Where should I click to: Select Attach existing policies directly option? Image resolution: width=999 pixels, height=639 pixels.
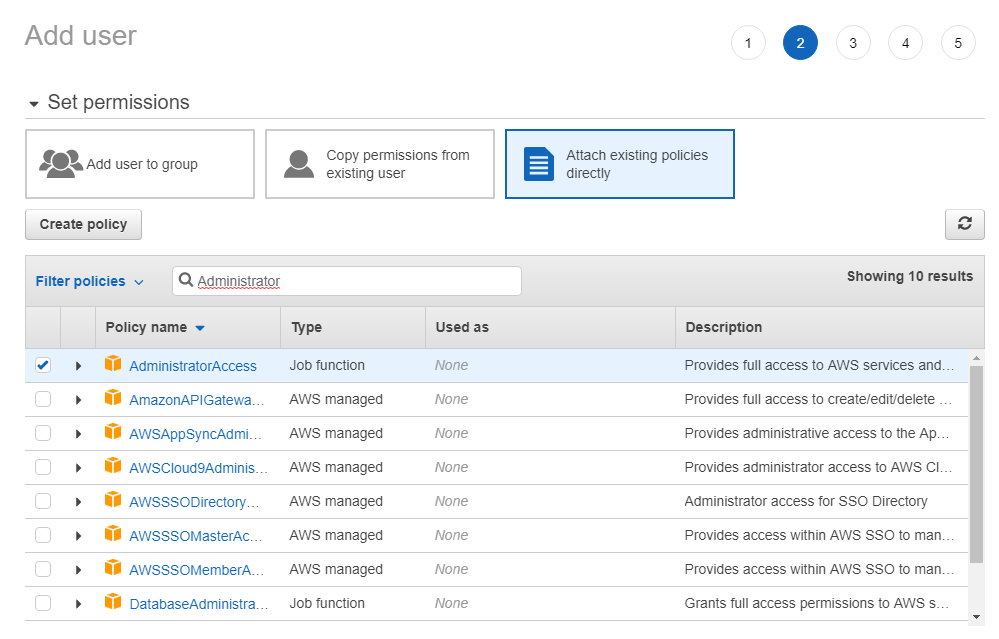click(620, 164)
